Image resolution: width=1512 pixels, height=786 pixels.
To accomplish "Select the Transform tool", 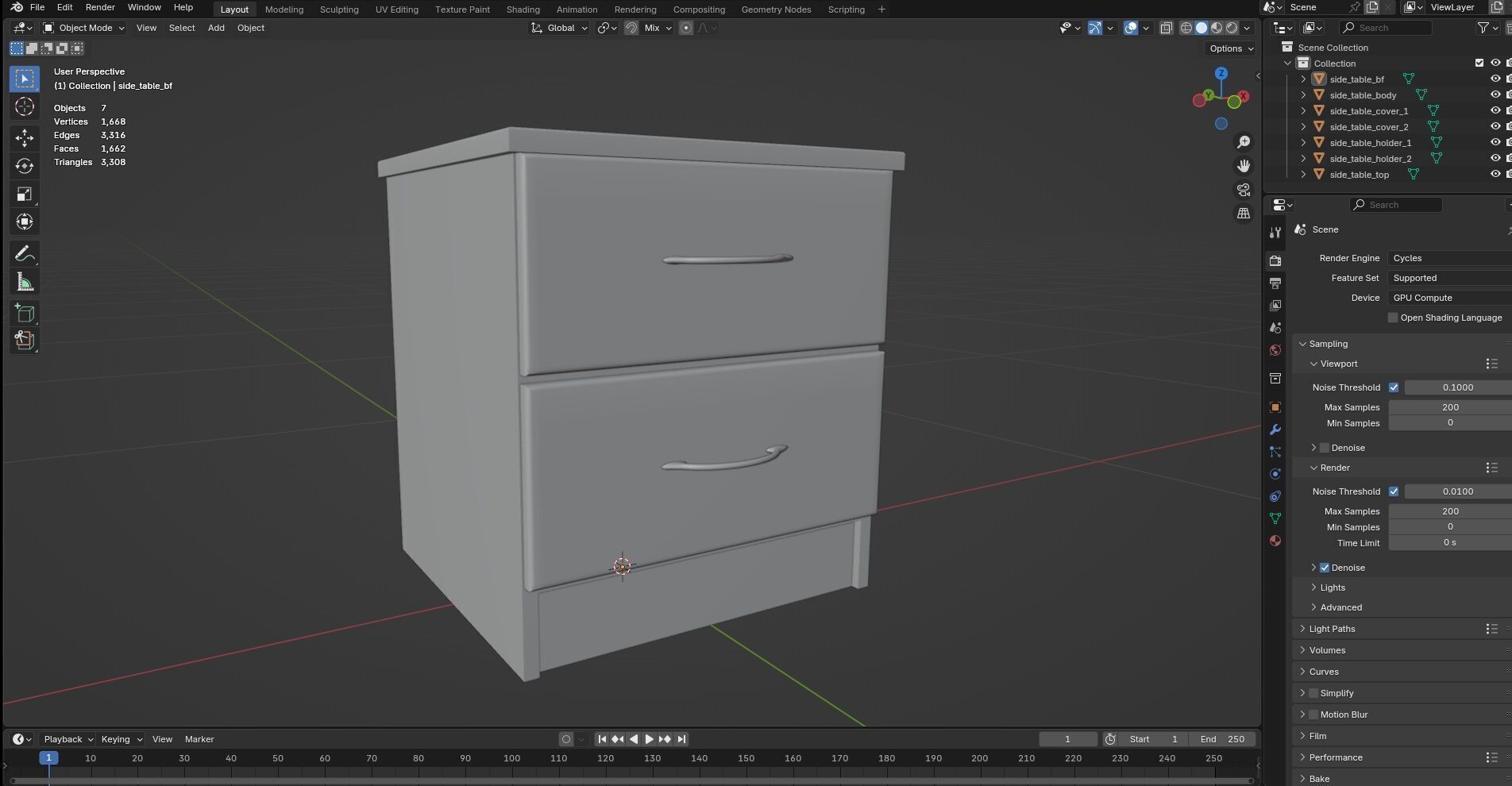I will point(25,222).
